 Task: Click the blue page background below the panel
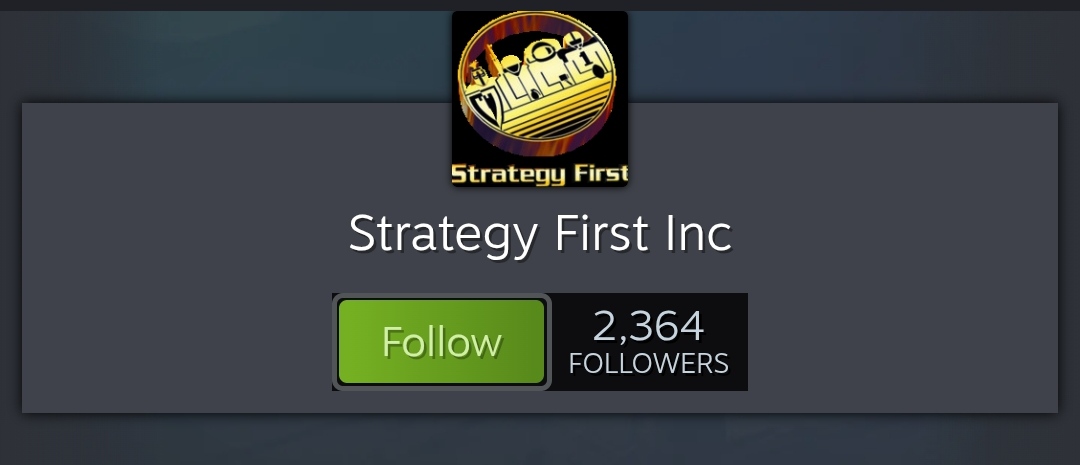540,440
